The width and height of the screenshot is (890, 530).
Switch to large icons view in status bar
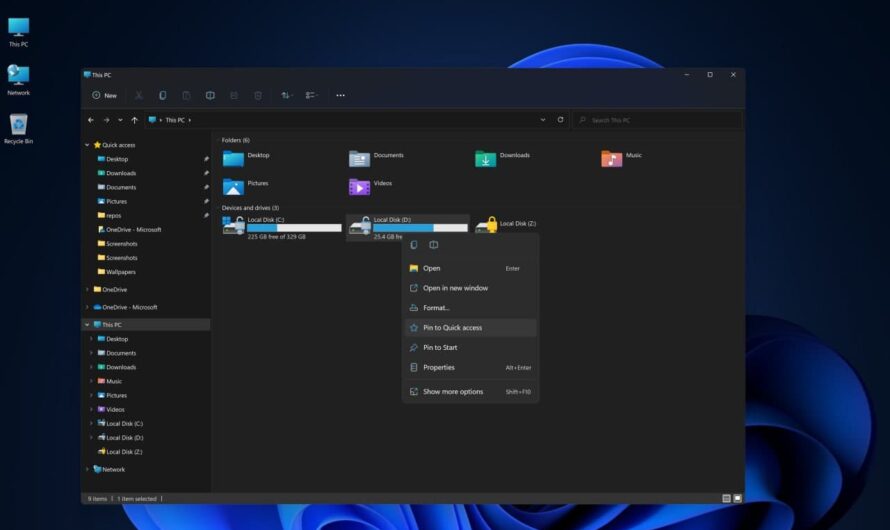[737, 498]
